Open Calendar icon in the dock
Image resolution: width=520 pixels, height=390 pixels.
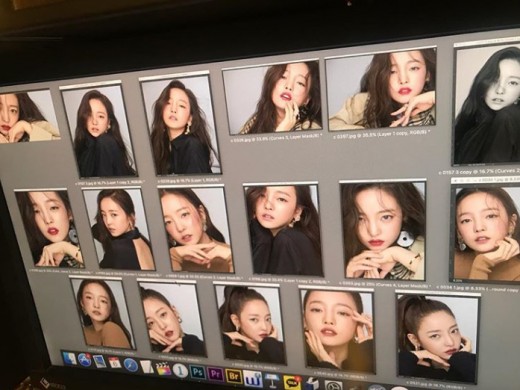click(115, 363)
